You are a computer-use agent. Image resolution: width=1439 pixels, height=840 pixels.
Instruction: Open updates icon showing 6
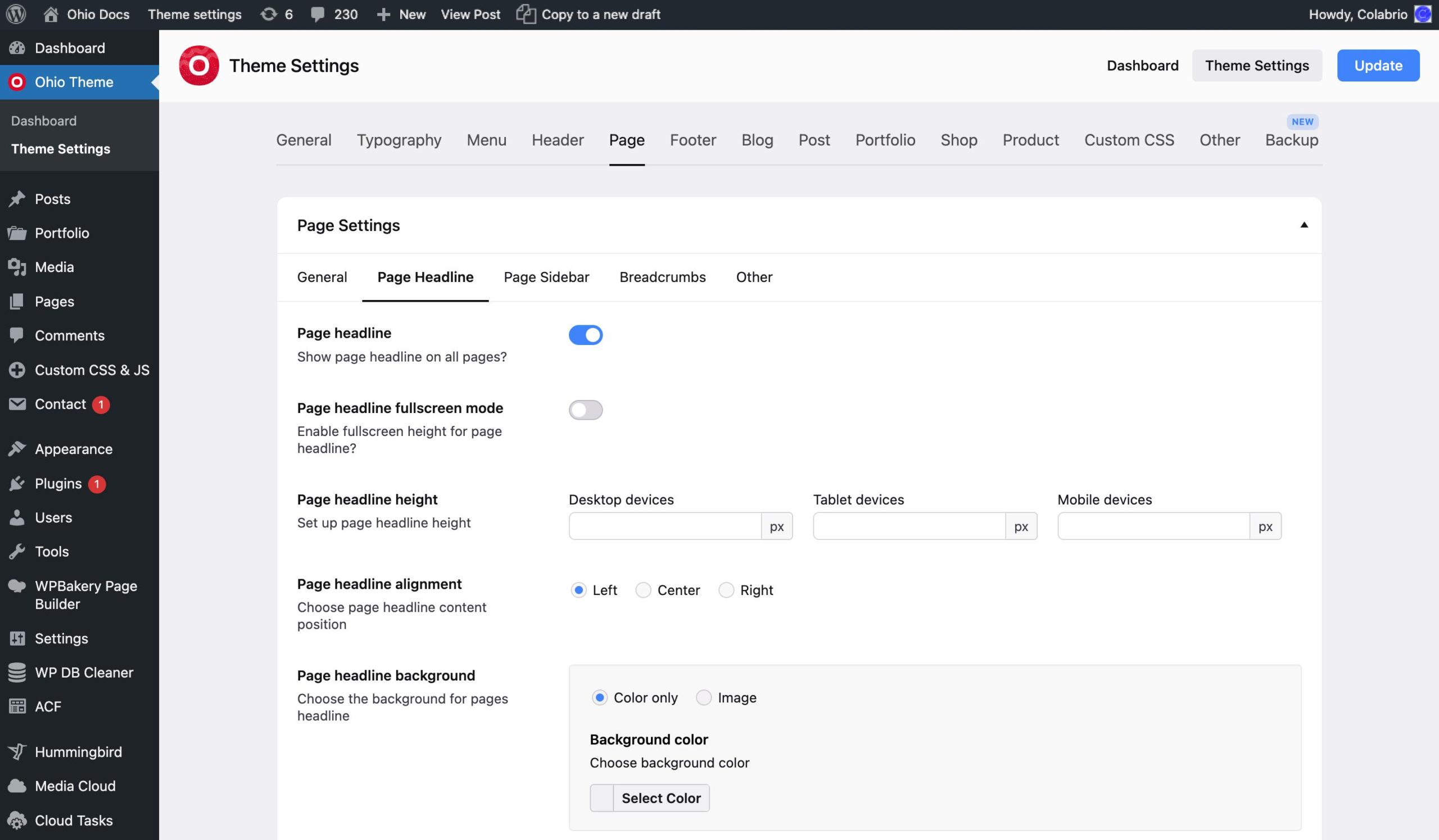click(x=269, y=14)
